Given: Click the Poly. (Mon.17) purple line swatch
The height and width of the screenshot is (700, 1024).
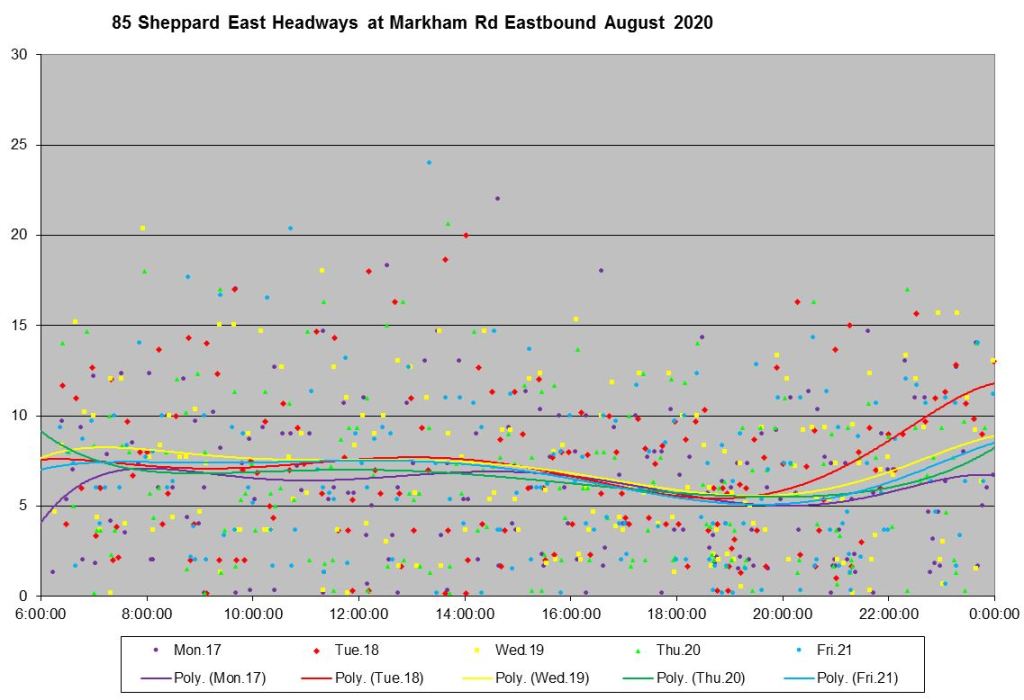Looking at the screenshot, I should 157,677.
